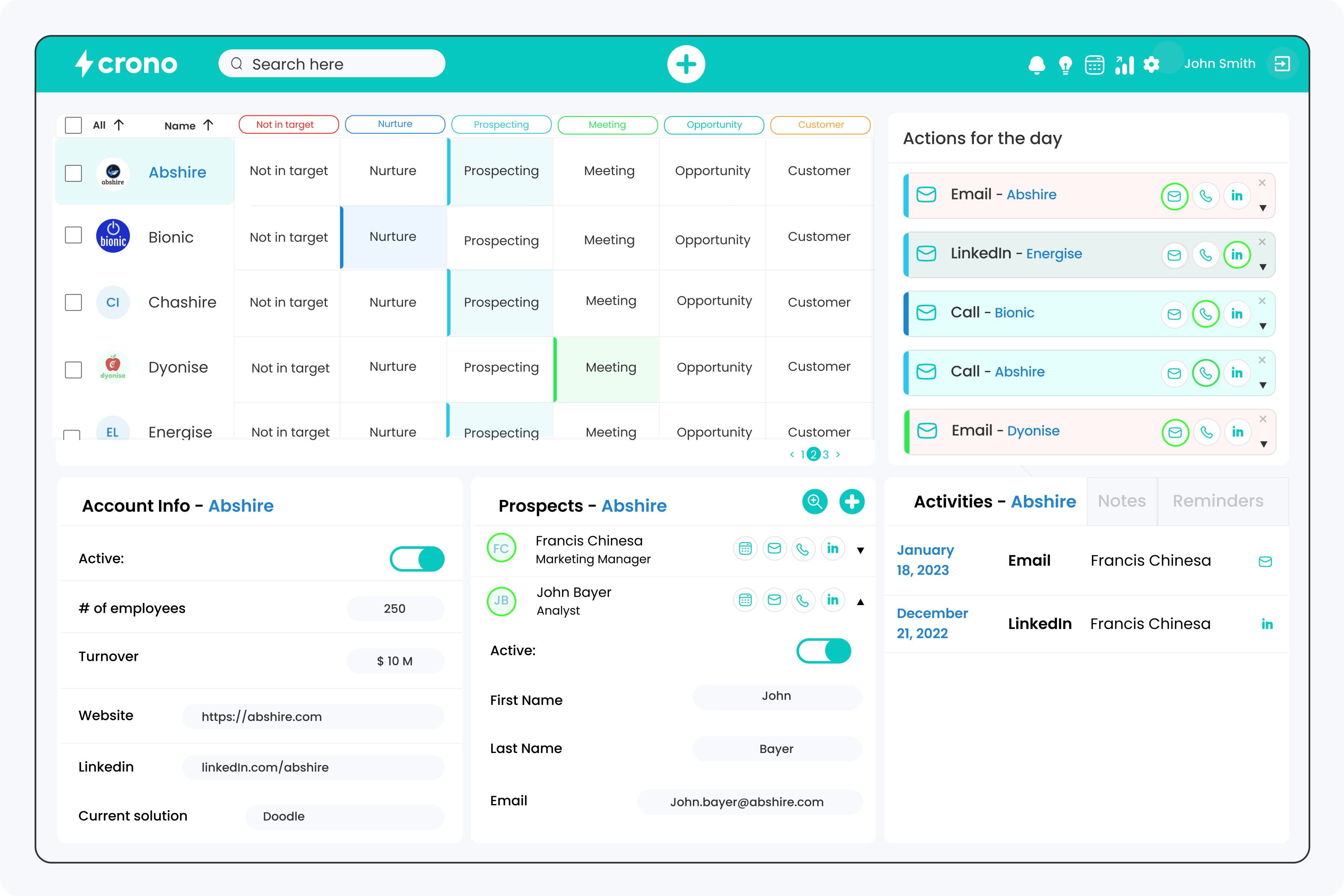
Task: Filter by the Opportunity stage pill
Action: point(714,125)
